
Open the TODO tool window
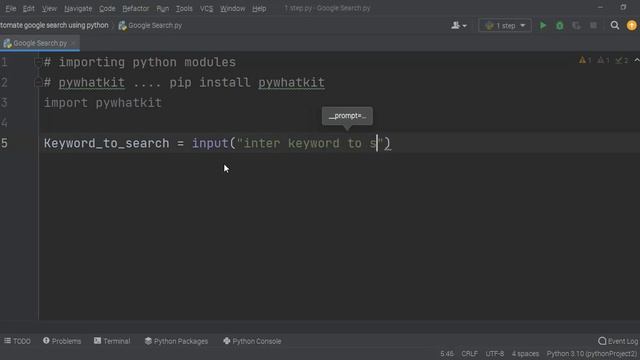pos(18,341)
